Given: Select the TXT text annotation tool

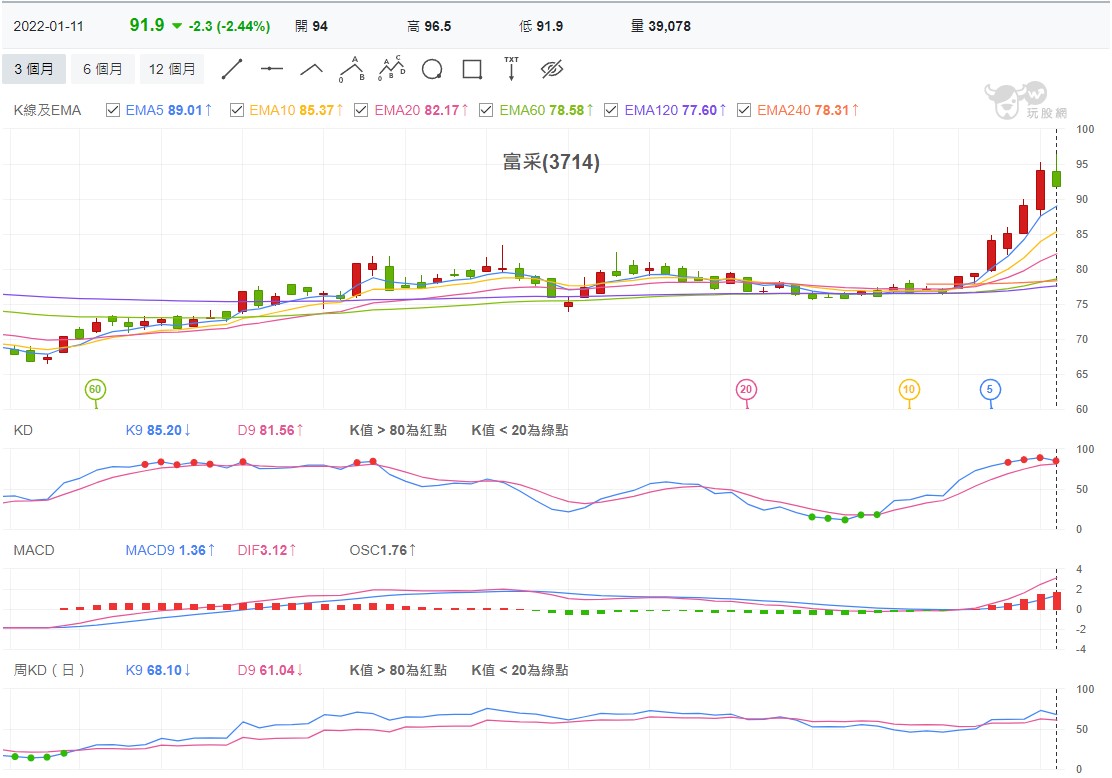Looking at the screenshot, I should [x=511, y=69].
